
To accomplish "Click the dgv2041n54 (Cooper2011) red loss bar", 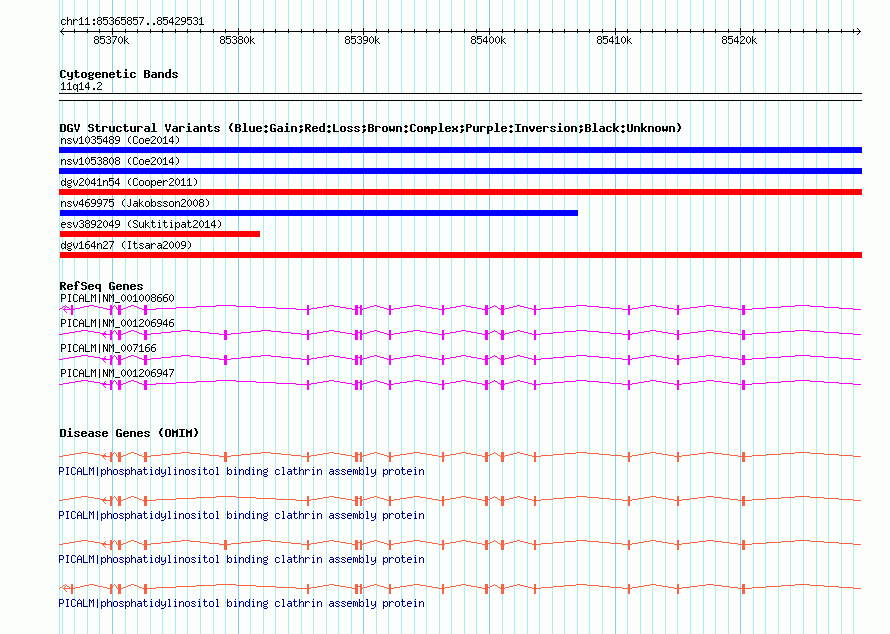I will 460,192.
